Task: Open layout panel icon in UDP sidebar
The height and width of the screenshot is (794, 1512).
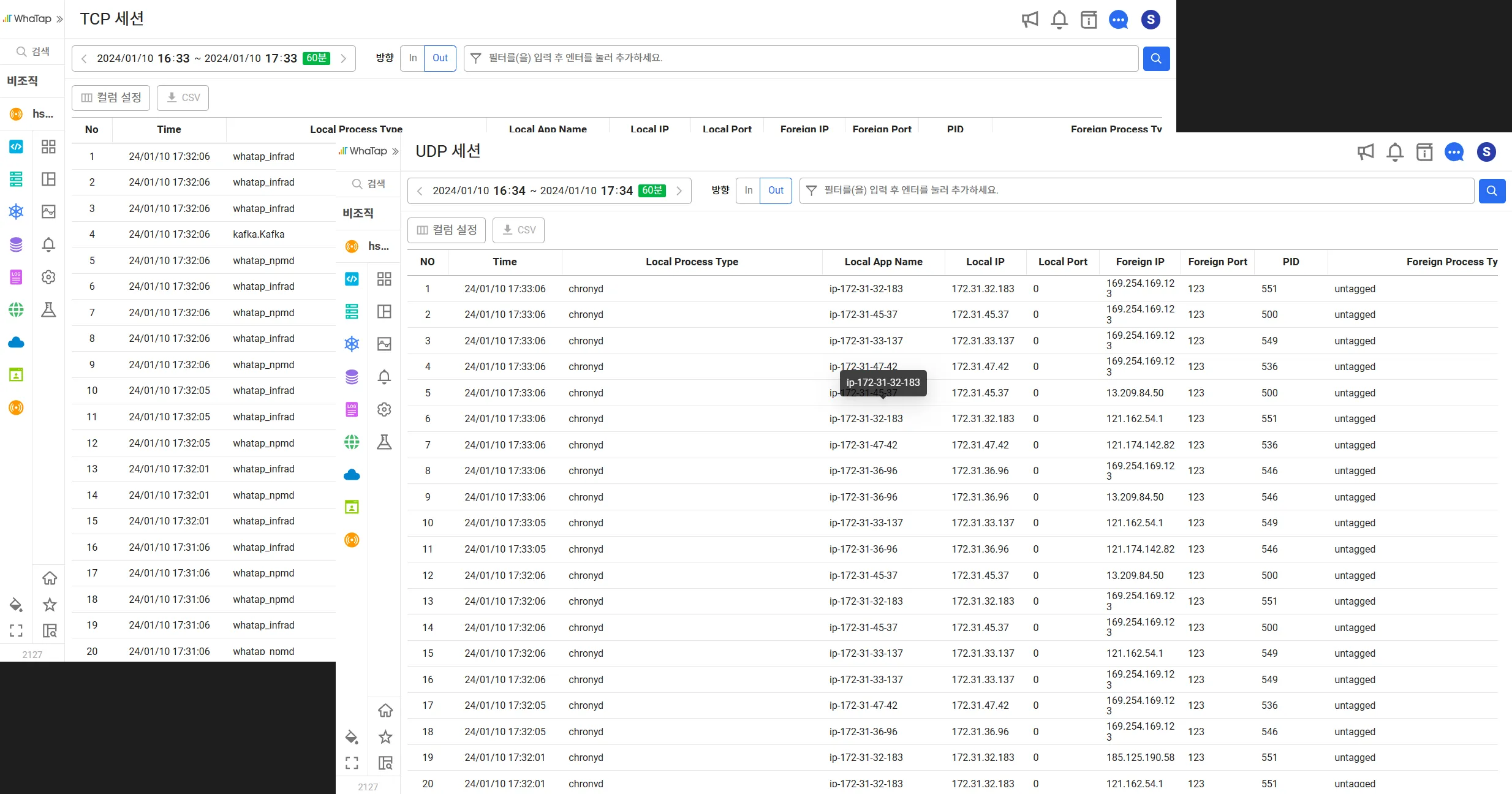Action: [x=384, y=311]
